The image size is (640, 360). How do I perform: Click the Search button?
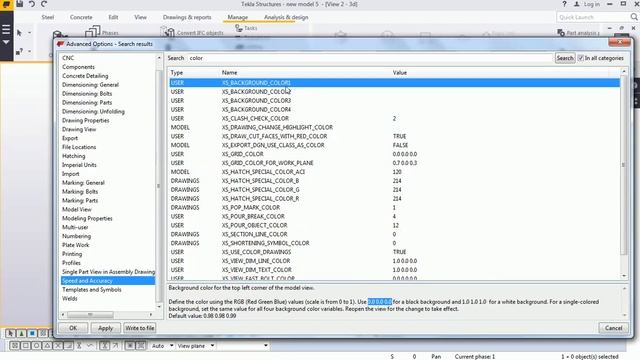(565, 58)
